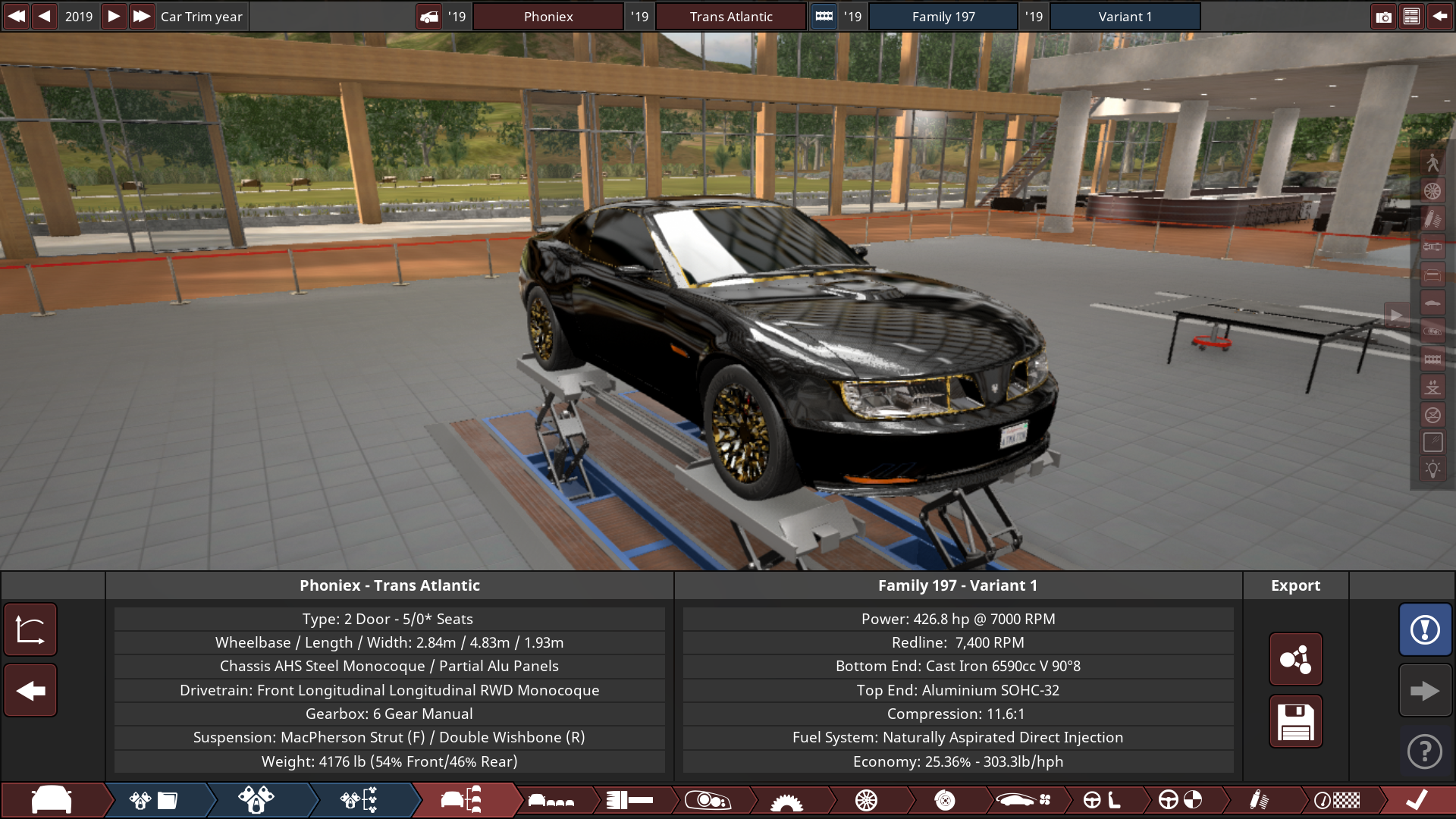Click the back arrow in top right corner

click(1439, 16)
